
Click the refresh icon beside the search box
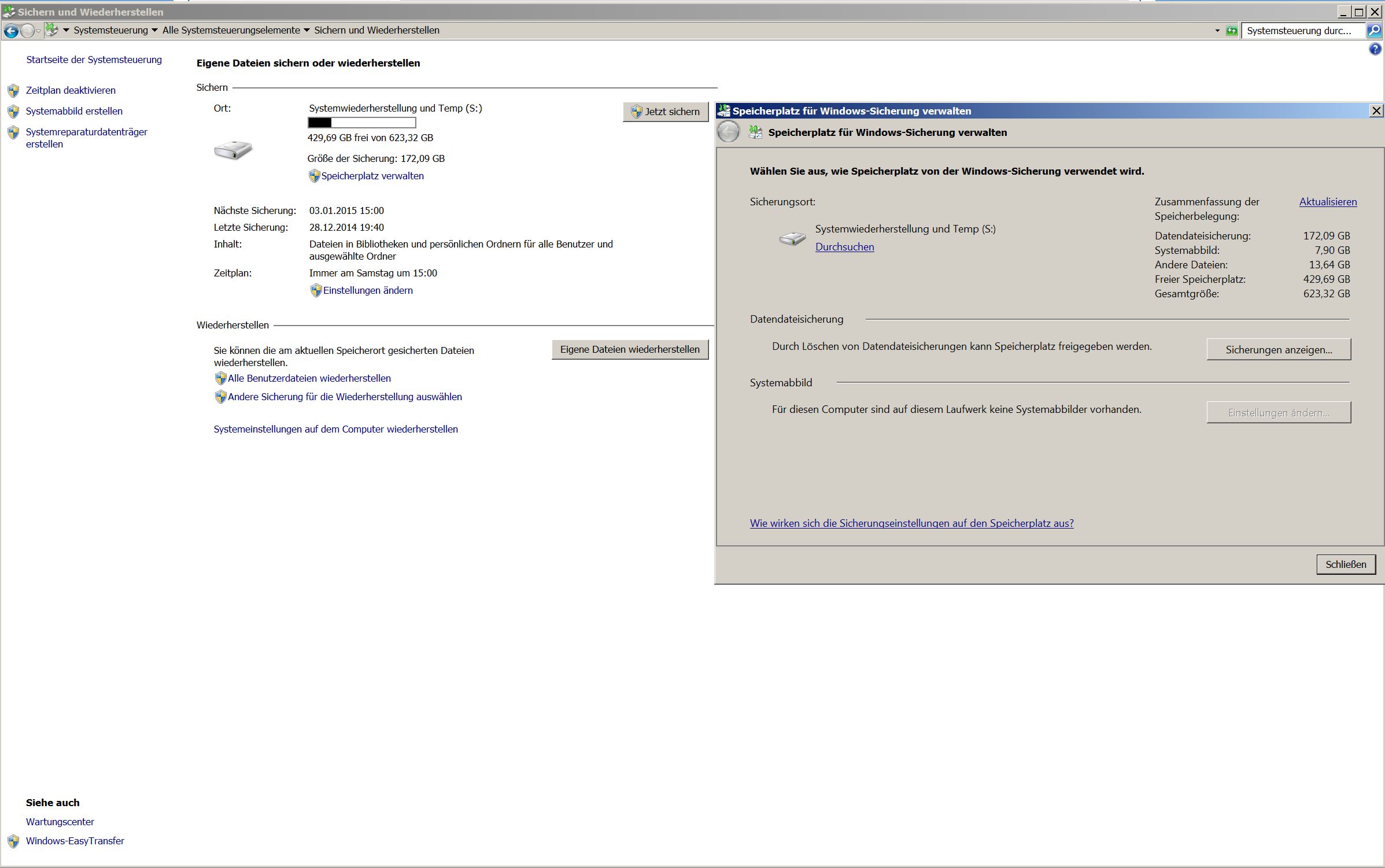[x=1231, y=31]
